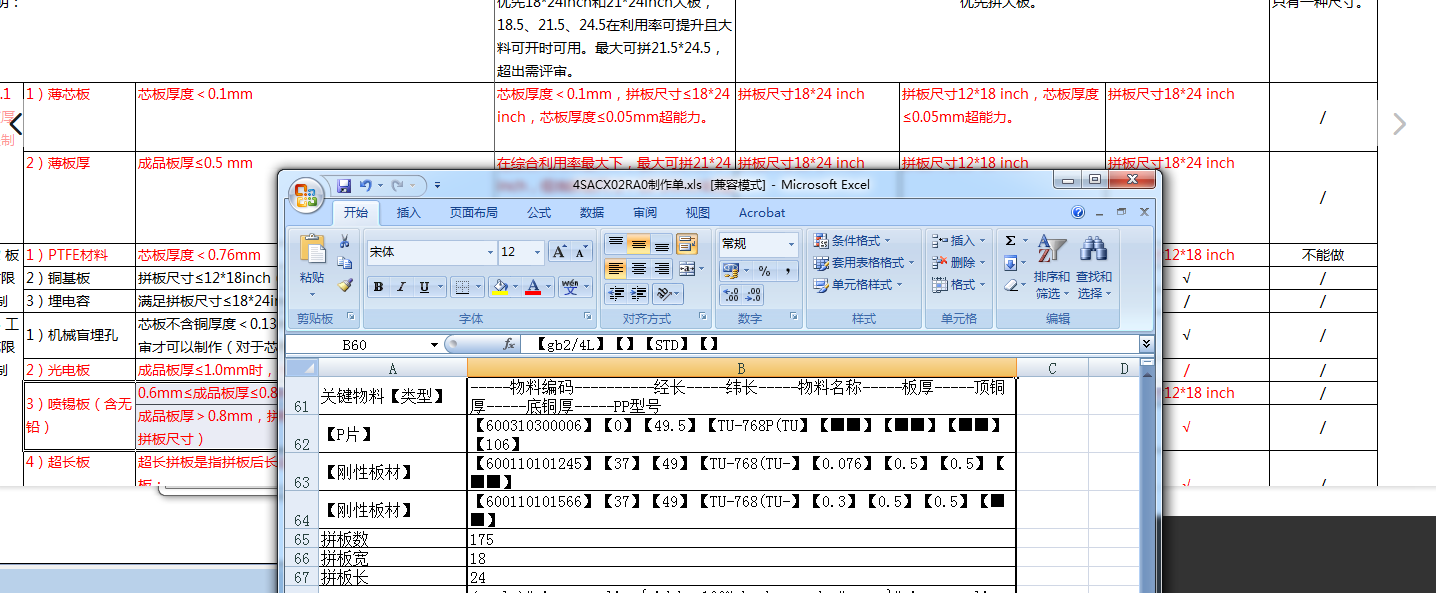This screenshot has height=593, width=1436.
Task: Copy the selection in clipboard group
Action: (345, 263)
